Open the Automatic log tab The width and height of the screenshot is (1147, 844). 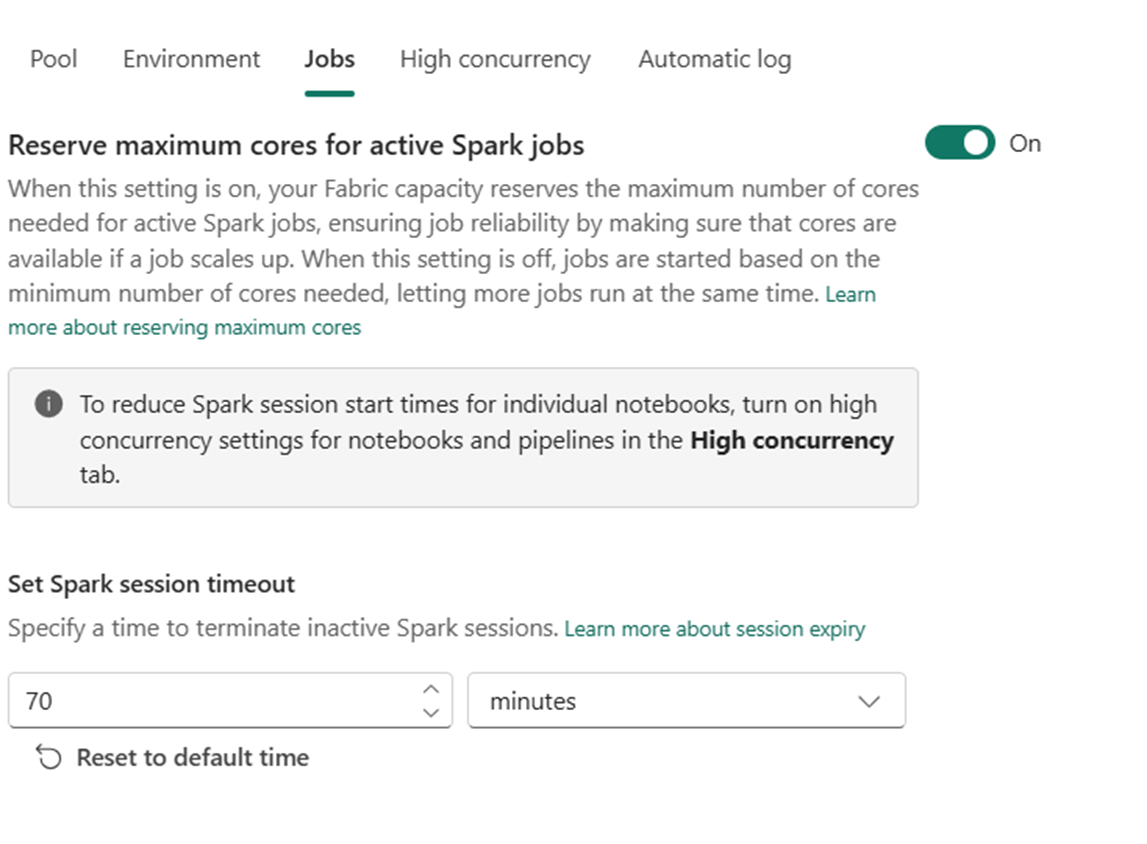click(715, 60)
